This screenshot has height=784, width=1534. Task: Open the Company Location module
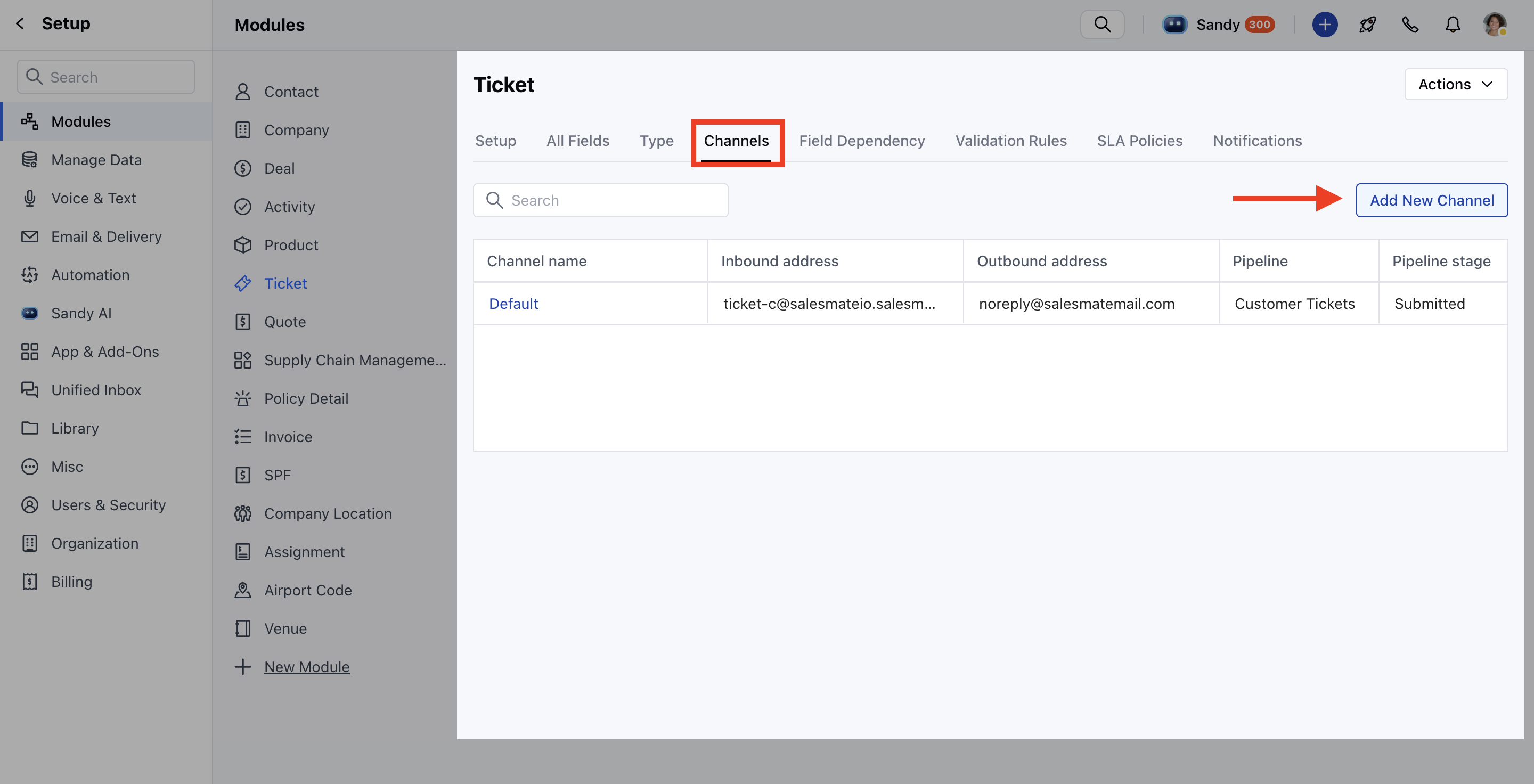coord(328,514)
